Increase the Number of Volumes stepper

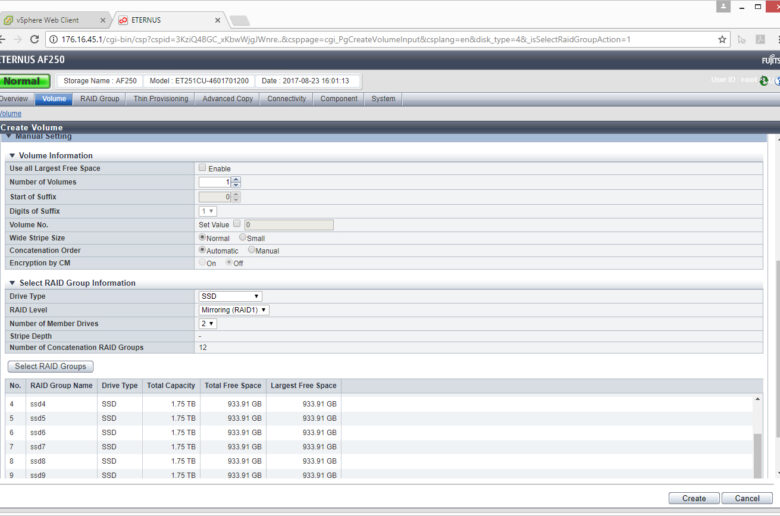(236, 180)
